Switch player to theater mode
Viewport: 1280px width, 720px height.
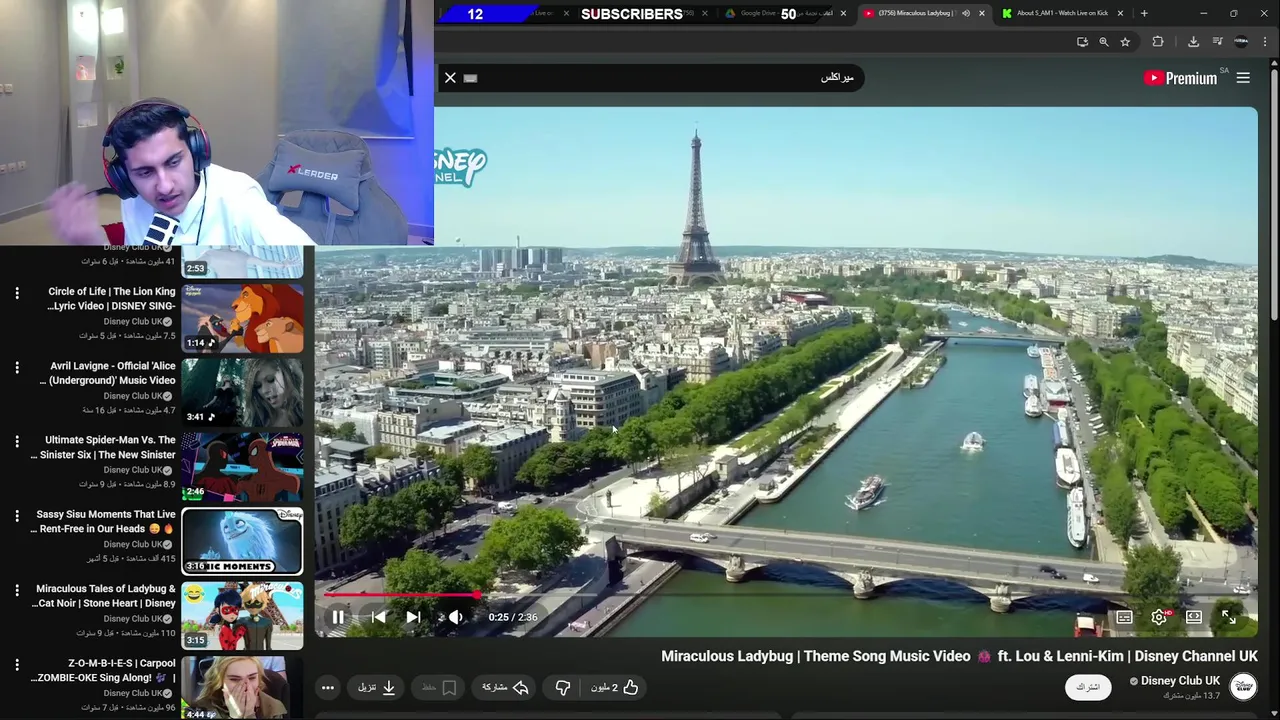tap(1194, 617)
